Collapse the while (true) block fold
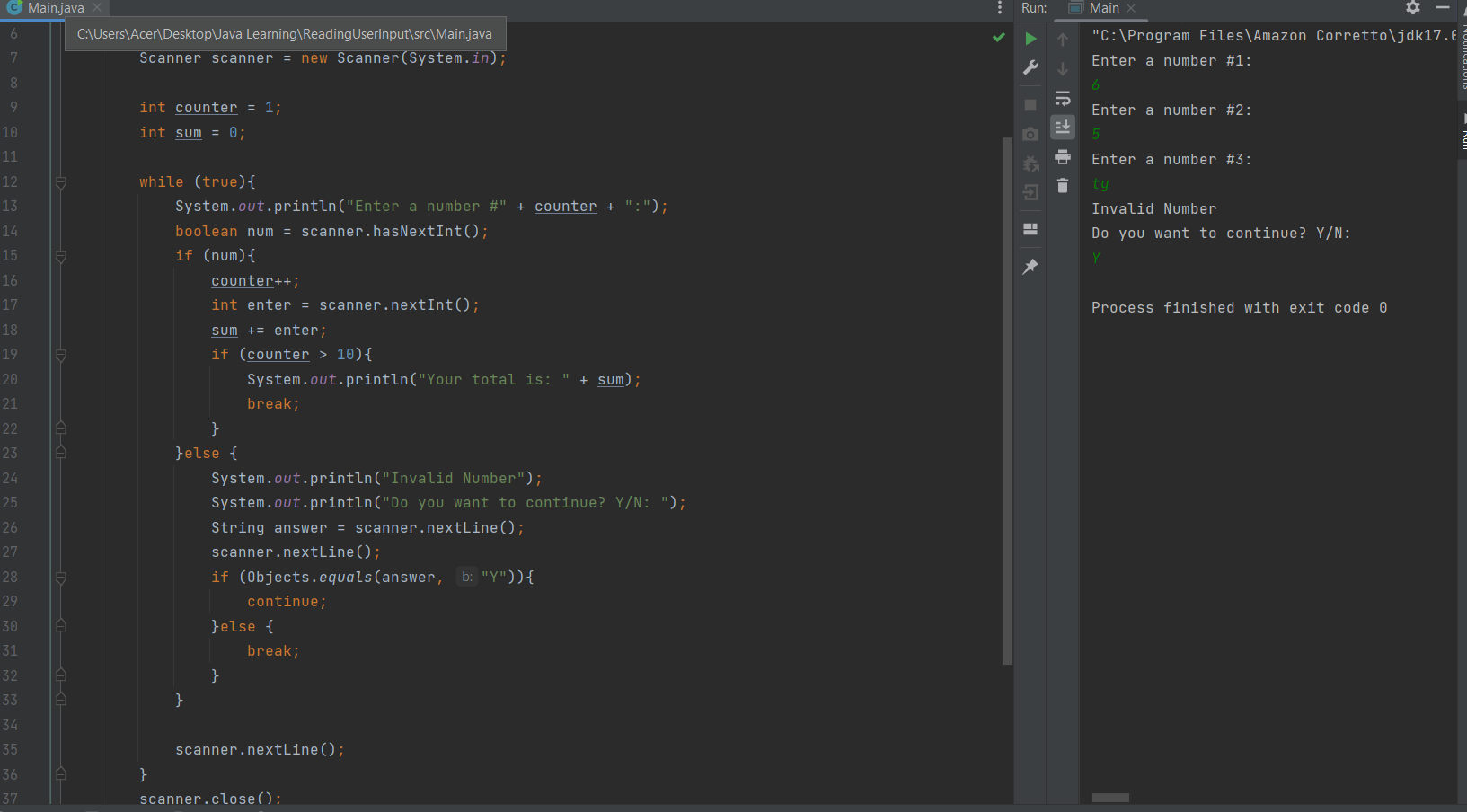The image size is (1467, 812). [x=61, y=182]
